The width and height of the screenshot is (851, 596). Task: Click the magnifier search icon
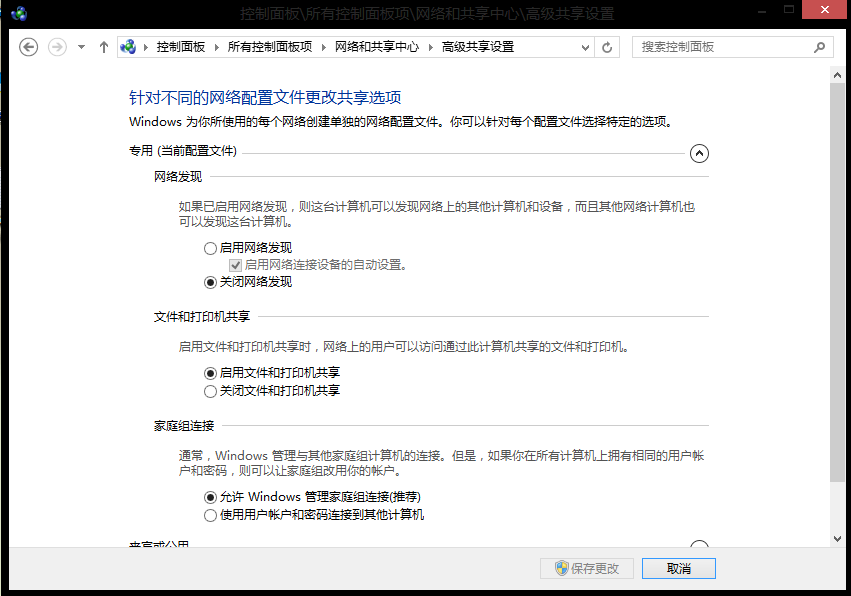(x=820, y=47)
